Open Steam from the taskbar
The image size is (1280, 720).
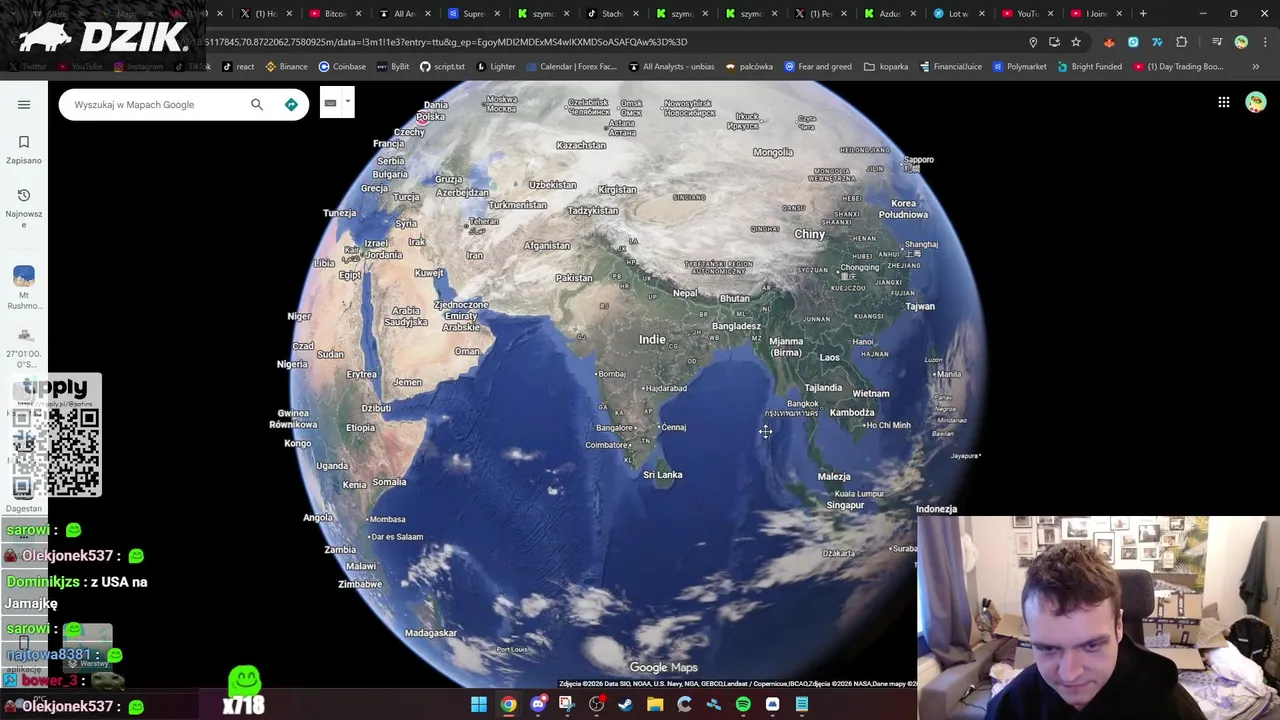pos(625,705)
